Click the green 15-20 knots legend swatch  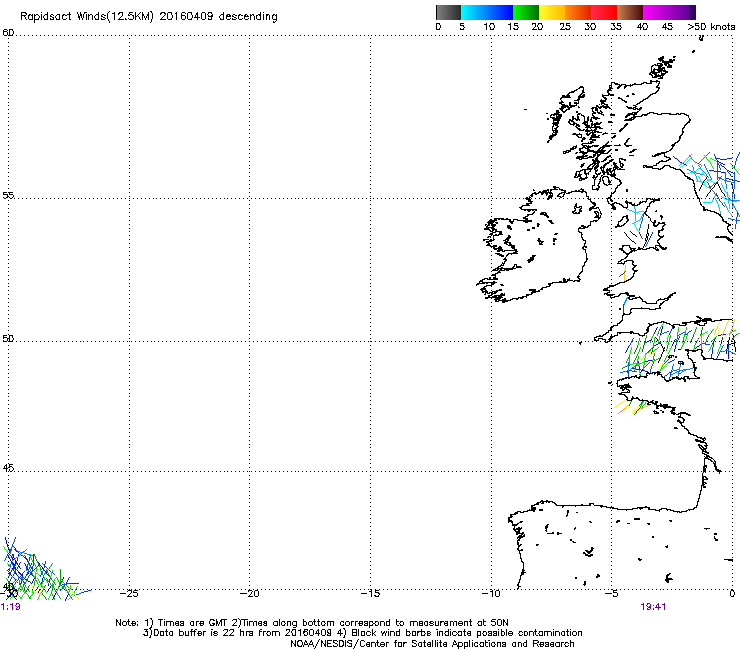(526, 13)
